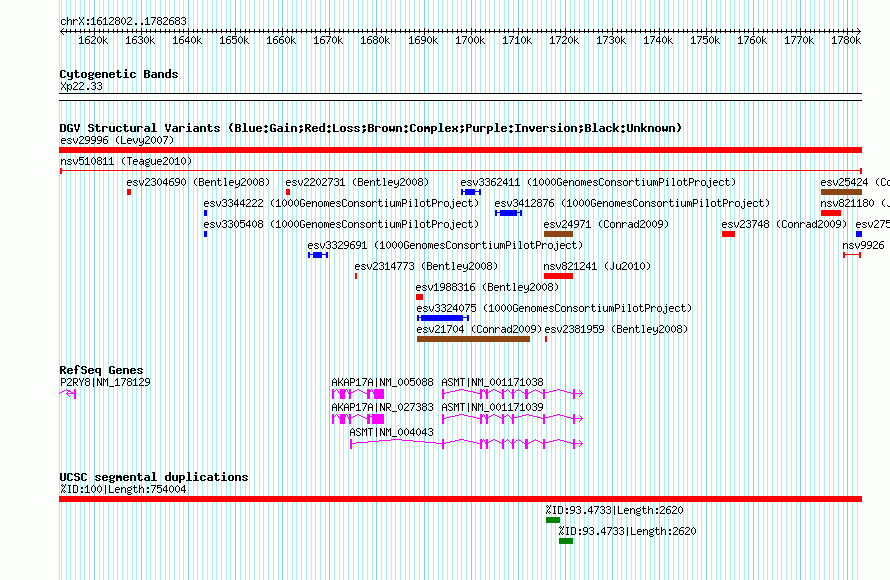Open the esv29996 (Levy2007) variant label
890x580 pixels.
click(x=117, y=140)
